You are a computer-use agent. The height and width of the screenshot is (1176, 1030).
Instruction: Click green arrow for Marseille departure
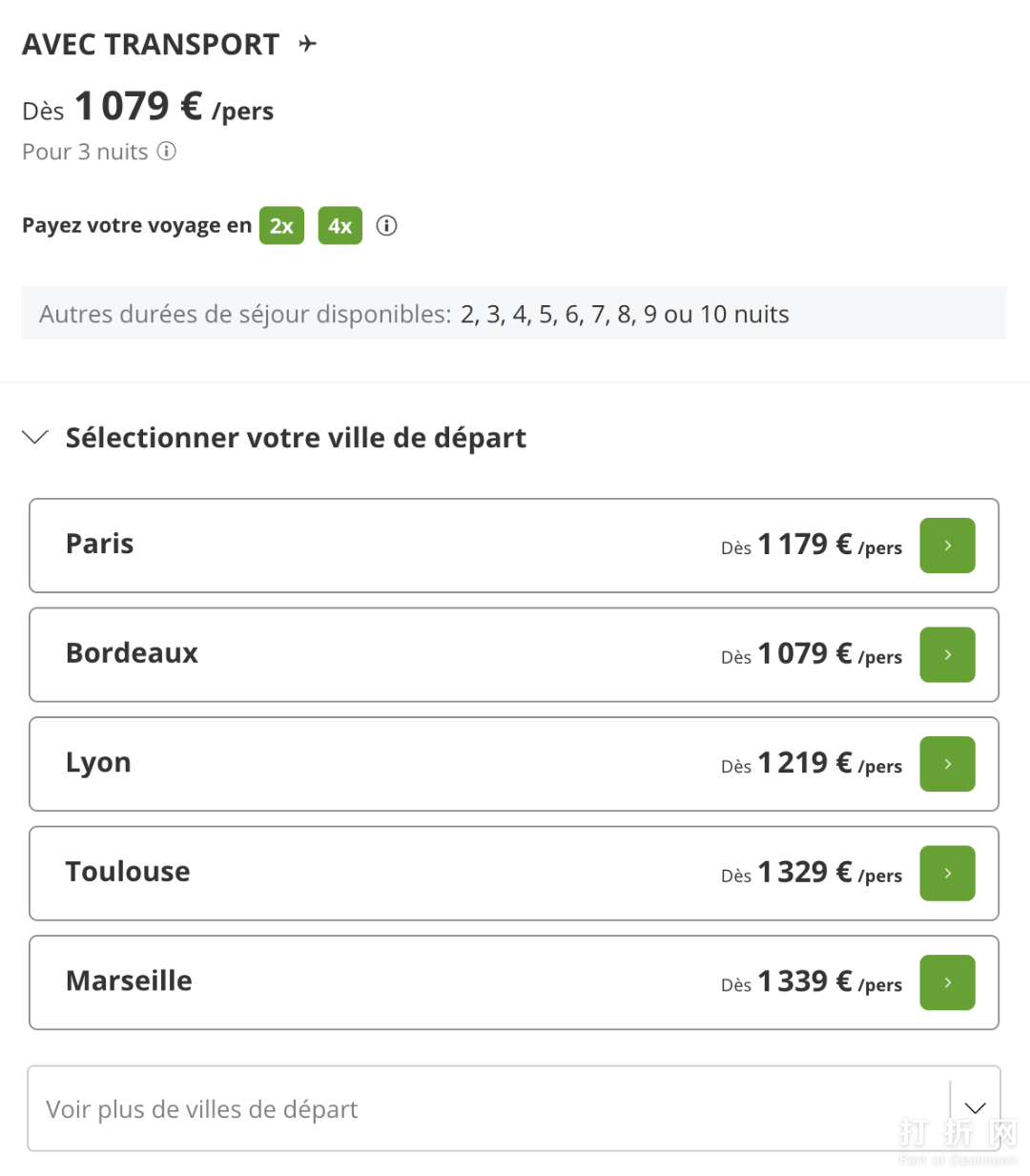[947, 982]
